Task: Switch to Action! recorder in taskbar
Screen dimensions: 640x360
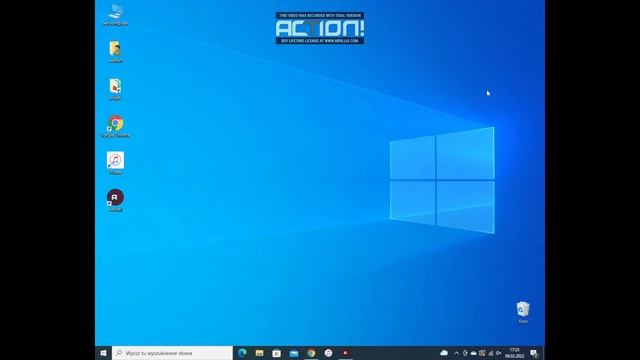Action: (345, 353)
